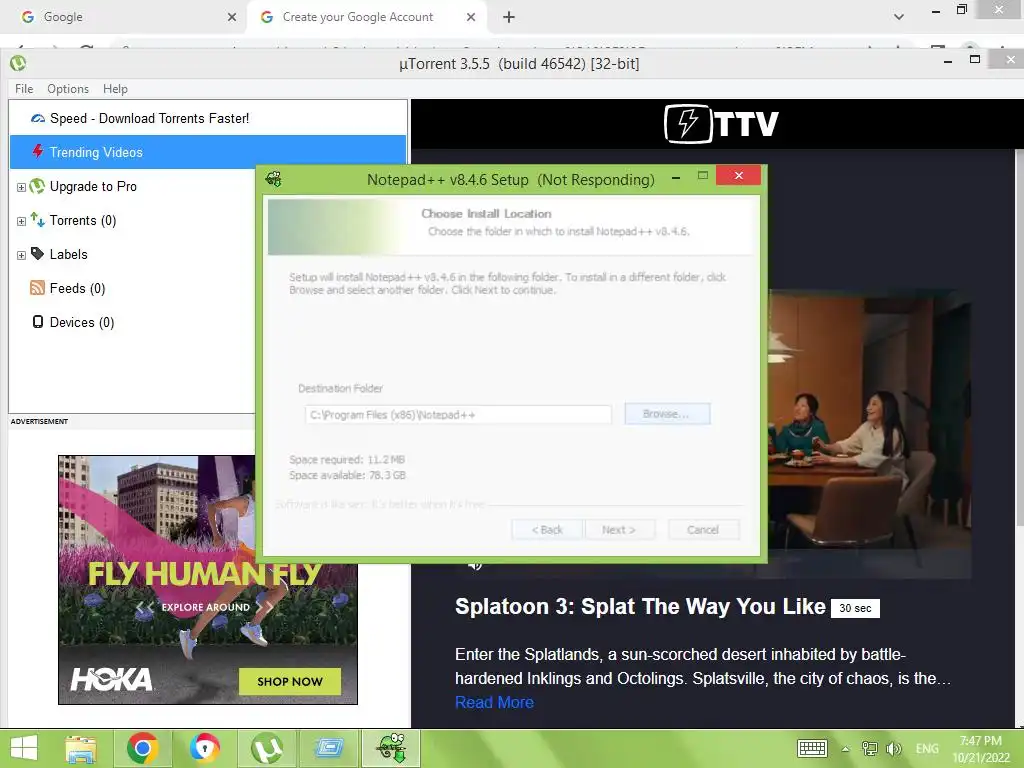Select Feeds (0) in the sidebar

(x=77, y=288)
